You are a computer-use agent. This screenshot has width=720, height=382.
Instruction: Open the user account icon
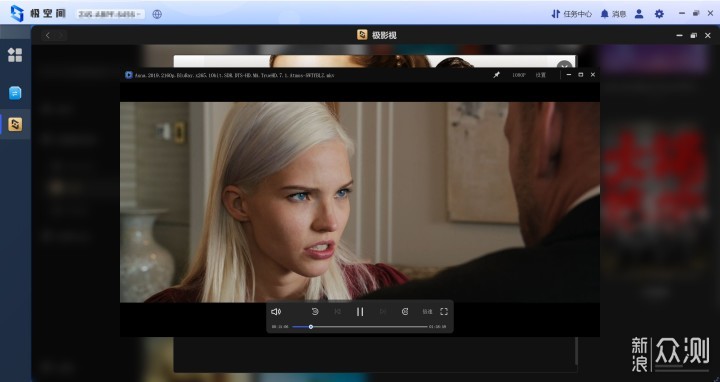point(639,14)
